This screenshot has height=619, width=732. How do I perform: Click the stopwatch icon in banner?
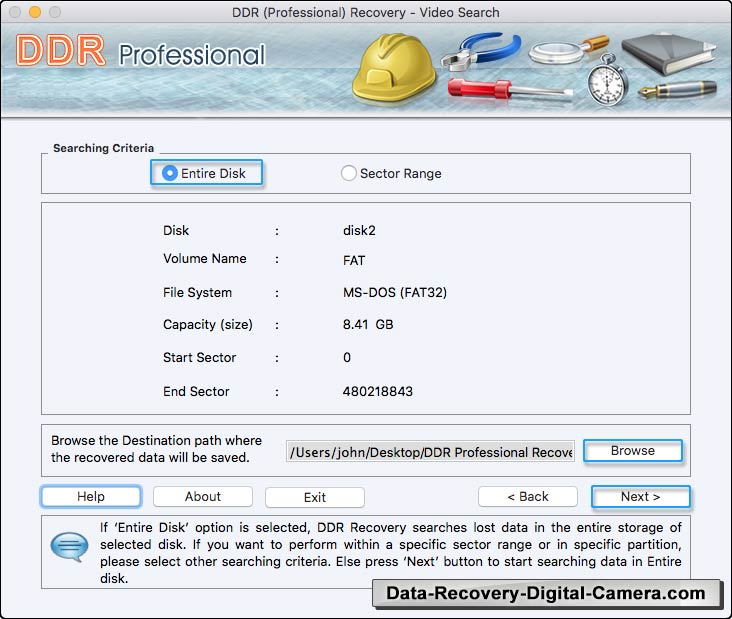(x=607, y=80)
